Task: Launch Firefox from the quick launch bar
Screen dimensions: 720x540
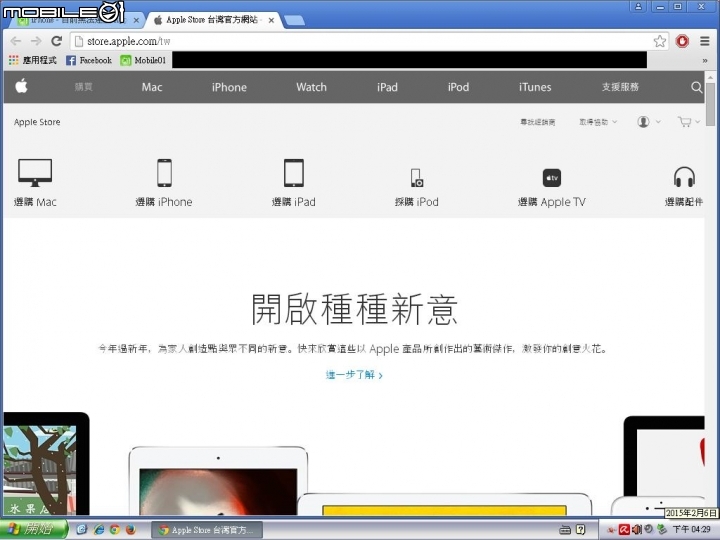Action: coord(131,529)
